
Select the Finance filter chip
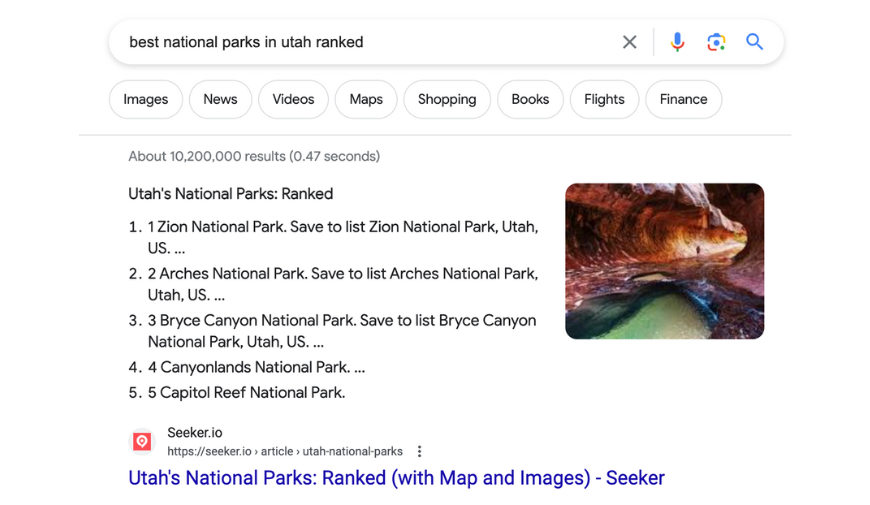[684, 99]
